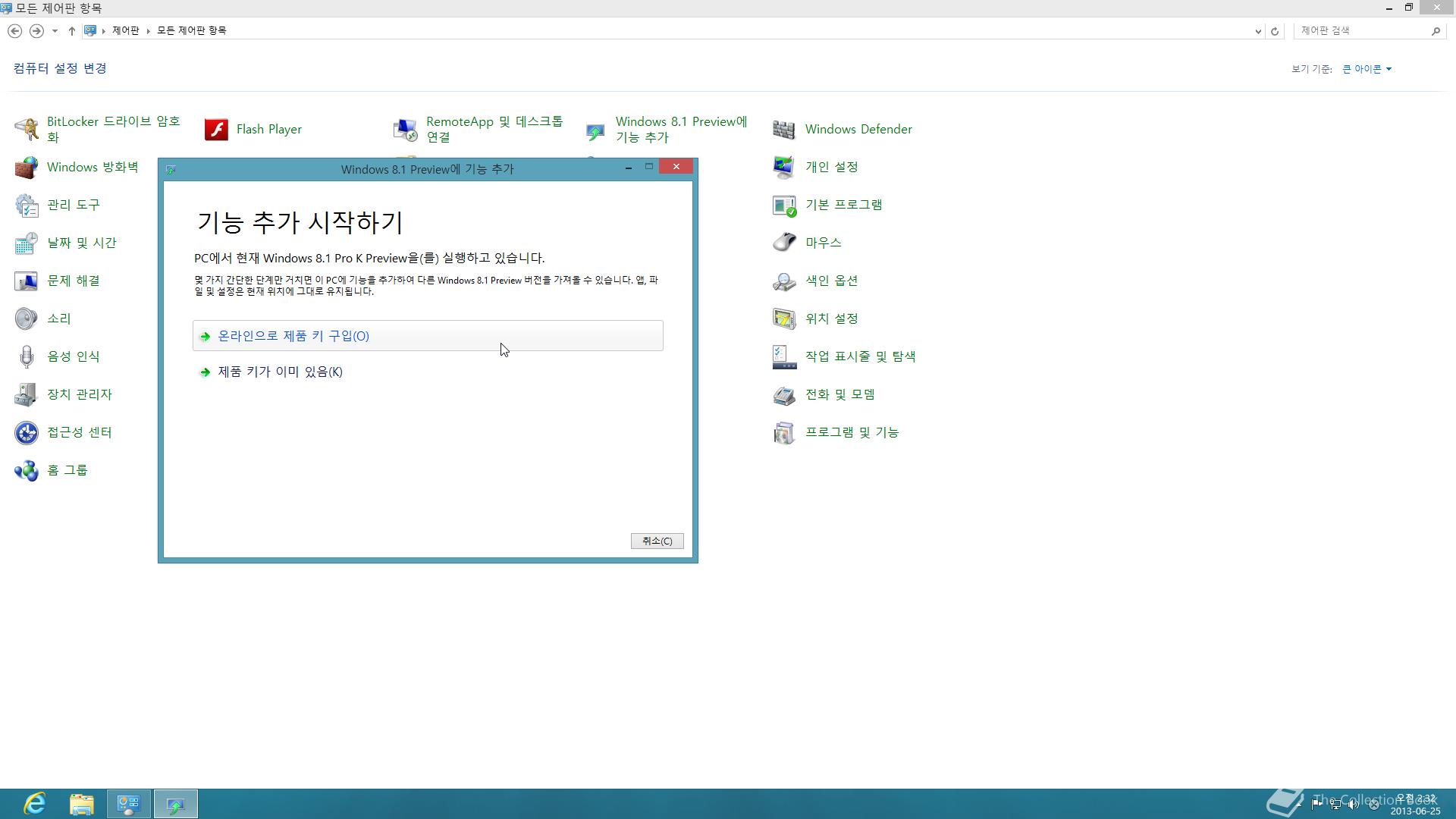Go up one level with Up arrow
Image resolution: width=1456 pixels, height=819 pixels.
71,31
